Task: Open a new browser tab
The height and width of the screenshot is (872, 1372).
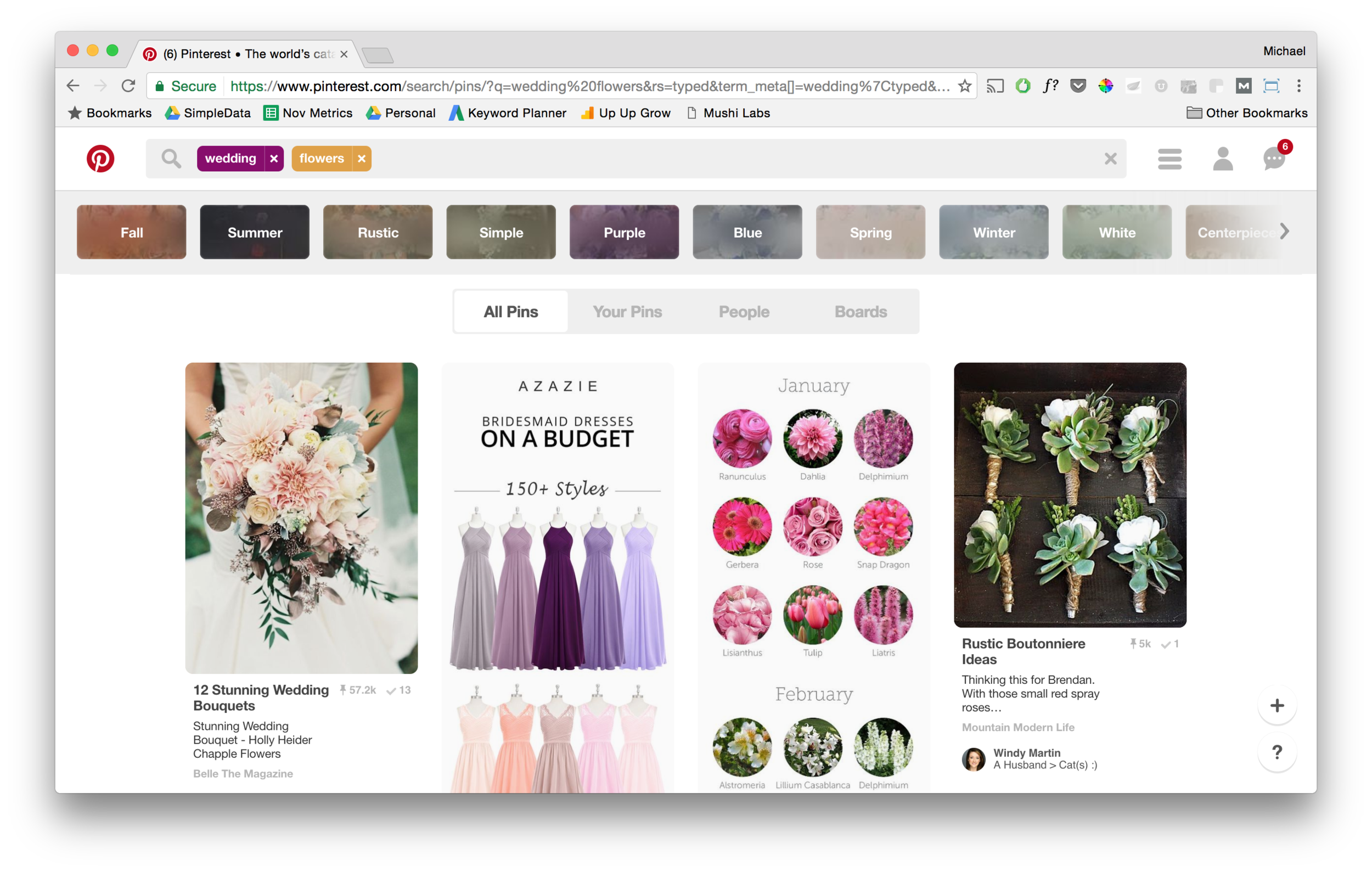Action: click(x=377, y=55)
